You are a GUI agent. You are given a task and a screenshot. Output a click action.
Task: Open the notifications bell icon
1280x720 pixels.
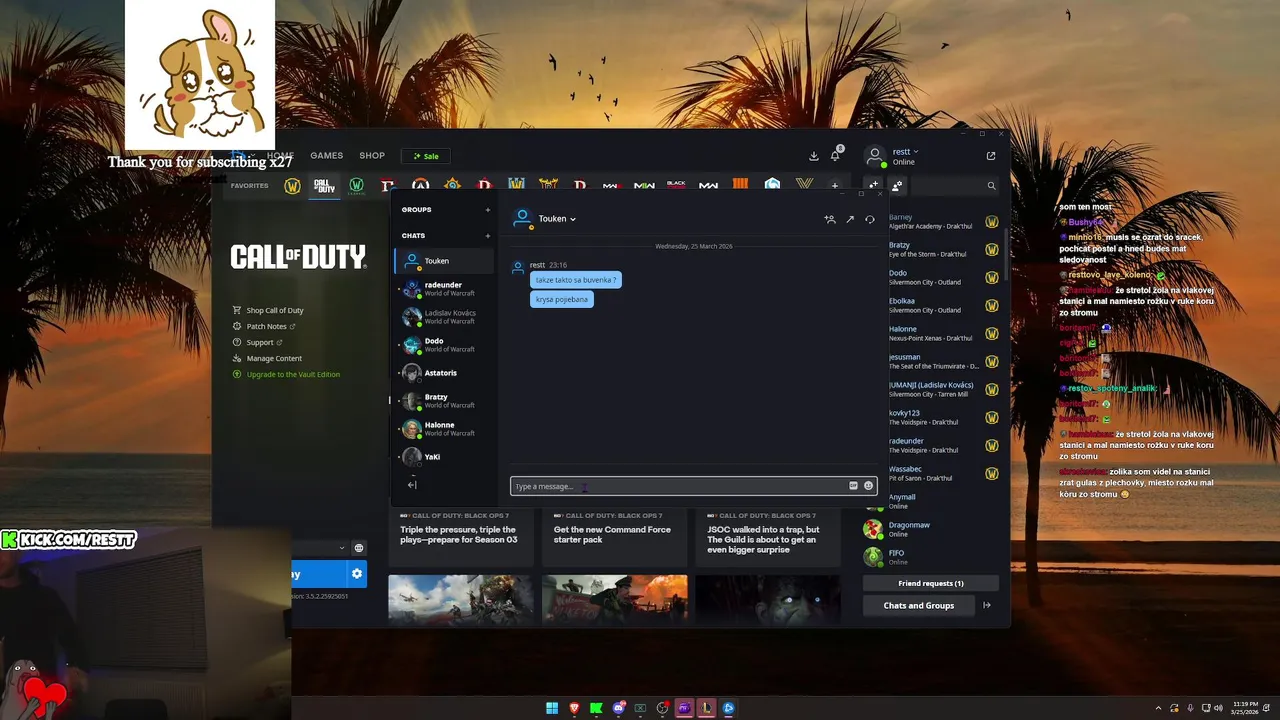point(835,156)
